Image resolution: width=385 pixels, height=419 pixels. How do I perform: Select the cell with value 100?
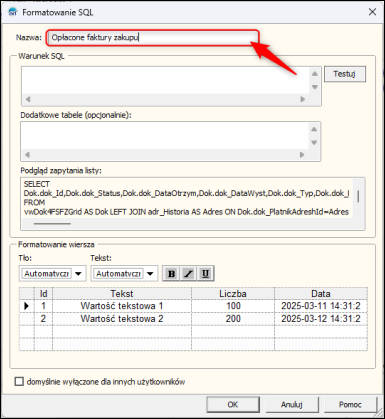pos(233,306)
